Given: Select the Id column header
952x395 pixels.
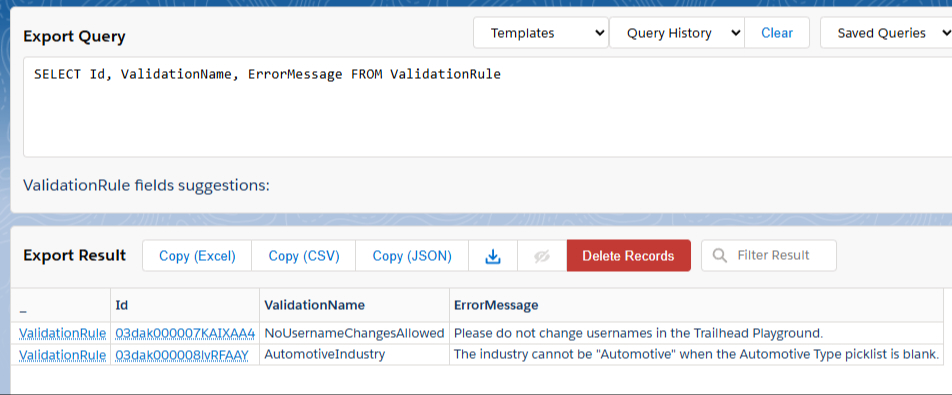Looking at the screenshot, I should click(x=185, y=305).
